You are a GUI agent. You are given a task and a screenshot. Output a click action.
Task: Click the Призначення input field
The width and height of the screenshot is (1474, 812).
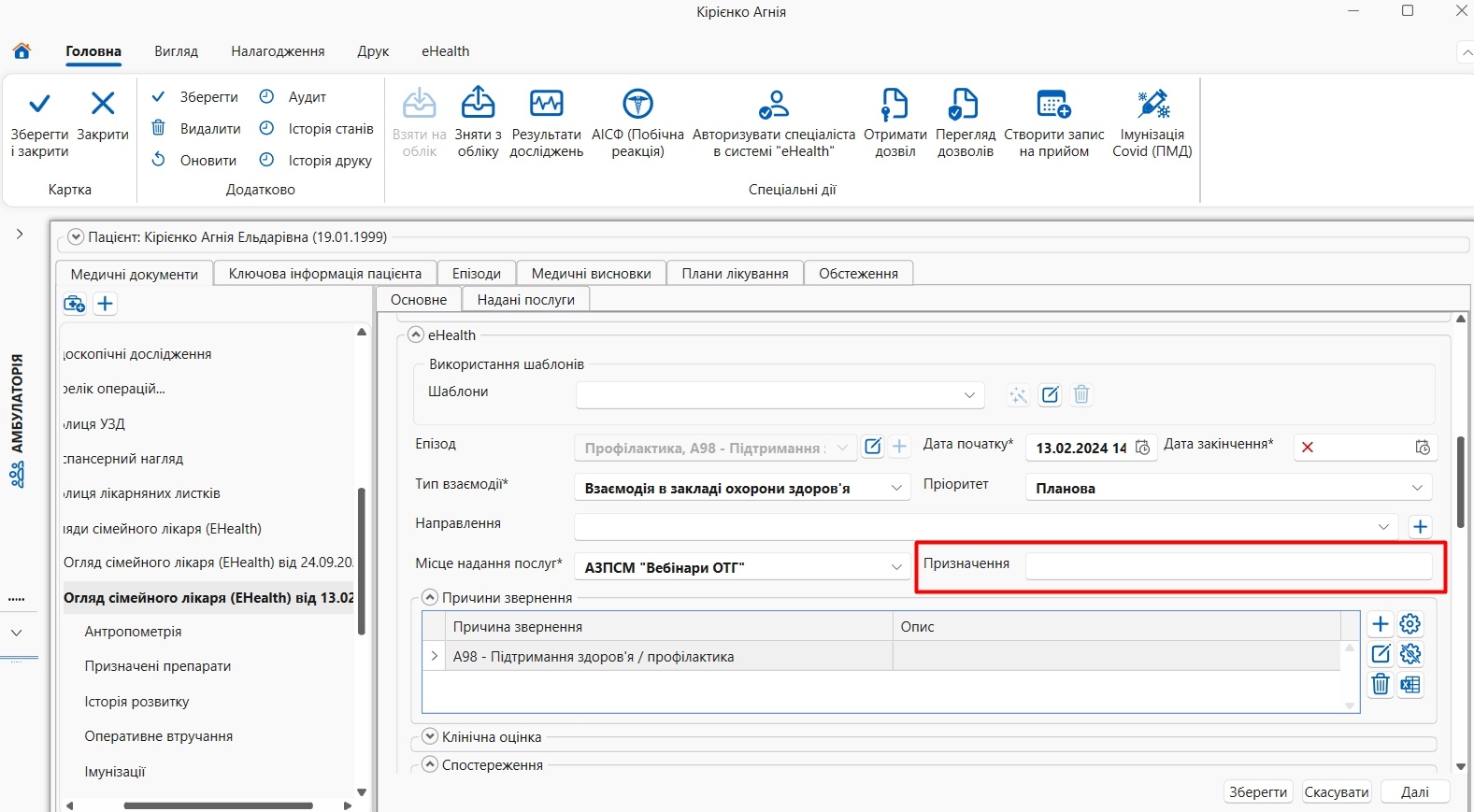pyautogui.click(x=1228, y=565)
